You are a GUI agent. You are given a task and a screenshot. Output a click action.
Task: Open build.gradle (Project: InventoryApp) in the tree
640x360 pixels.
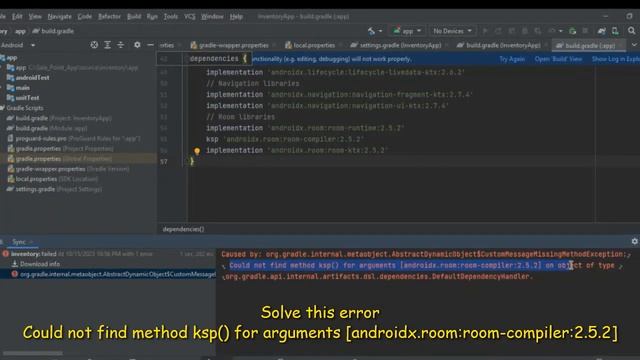coord(59,118)
